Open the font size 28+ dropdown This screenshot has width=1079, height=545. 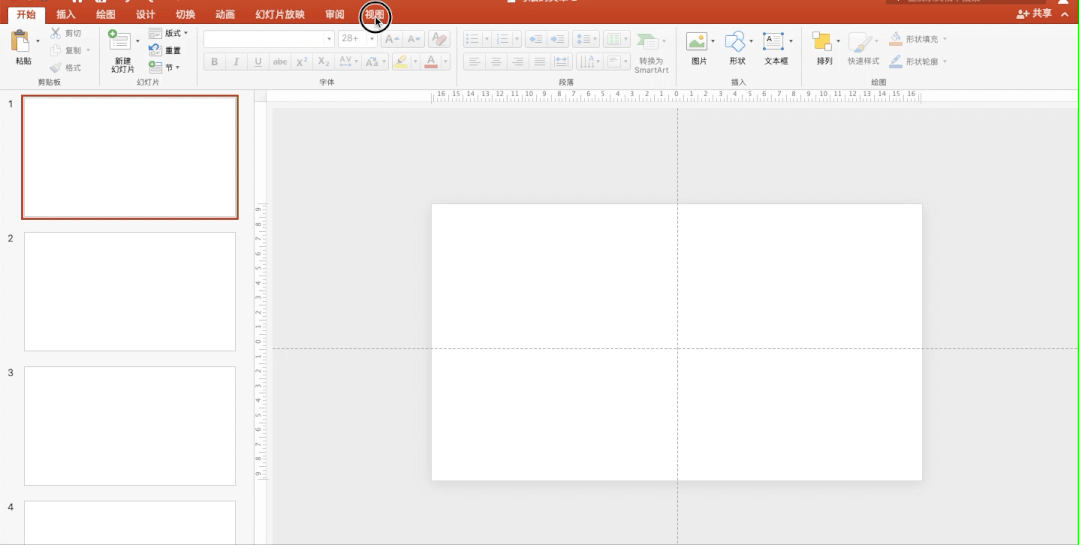coord(371,39)
